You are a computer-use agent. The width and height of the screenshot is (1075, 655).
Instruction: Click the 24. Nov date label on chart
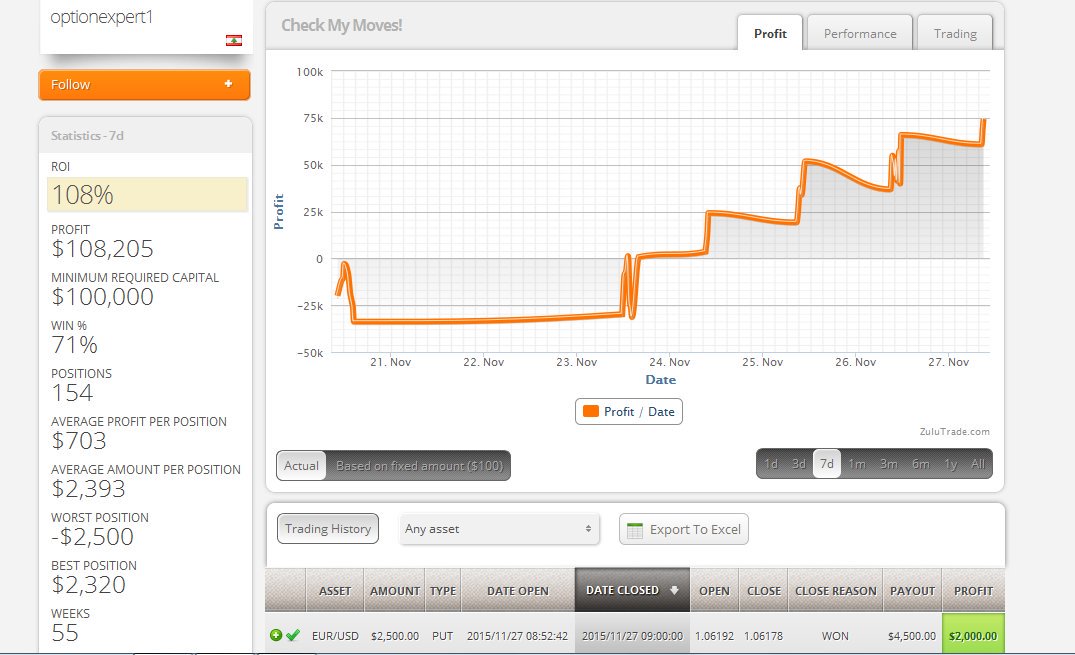coord(669,362)
